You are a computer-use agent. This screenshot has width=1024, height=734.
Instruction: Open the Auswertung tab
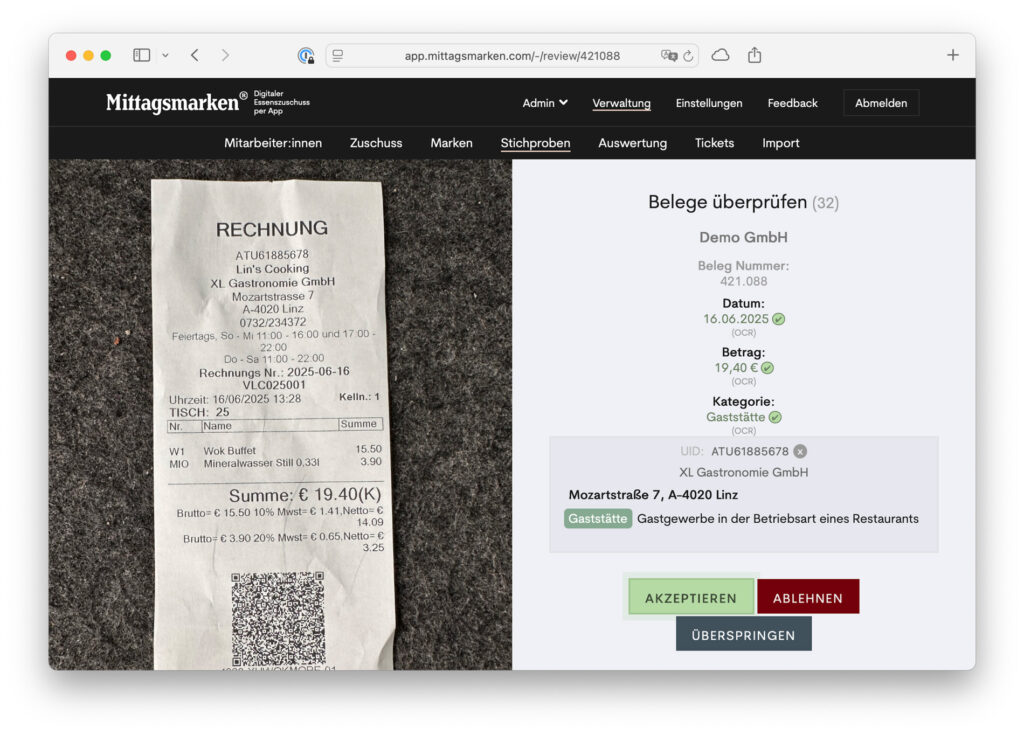pyautogui.click(x=632, y=143)
